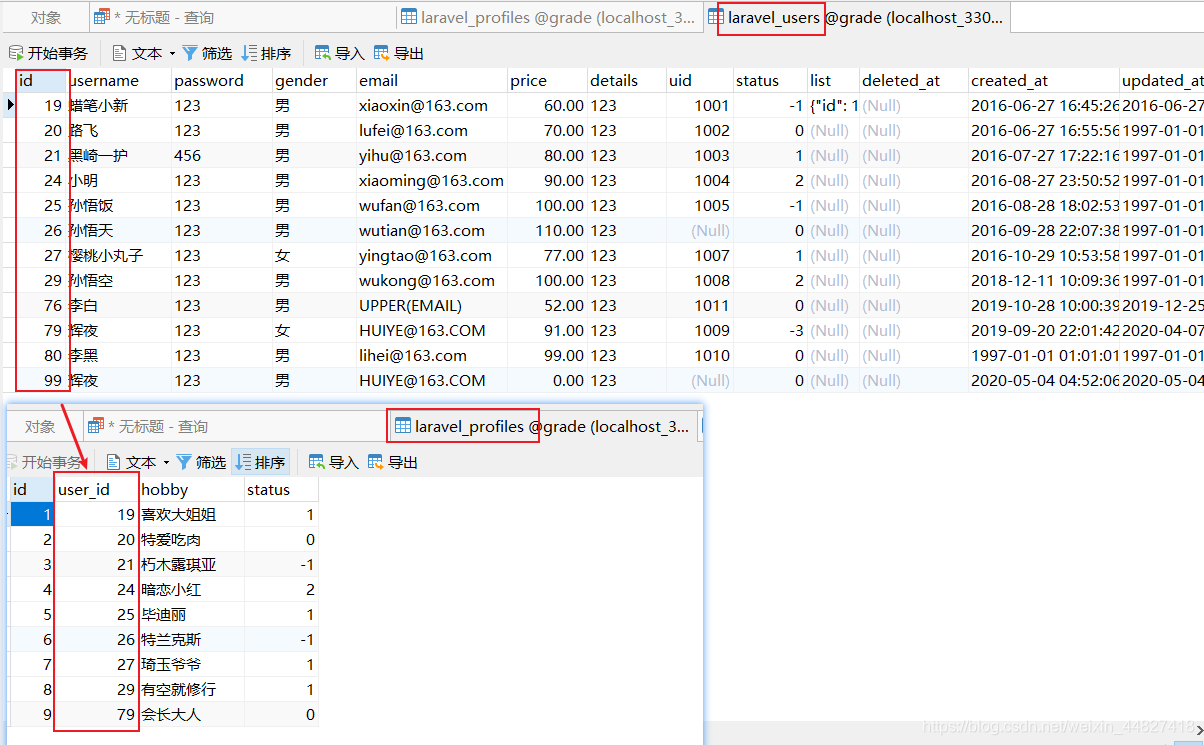The image size is (1204, 745).
Task: Switch to the 对象 tab in the upper window
Action: (46, 17)
